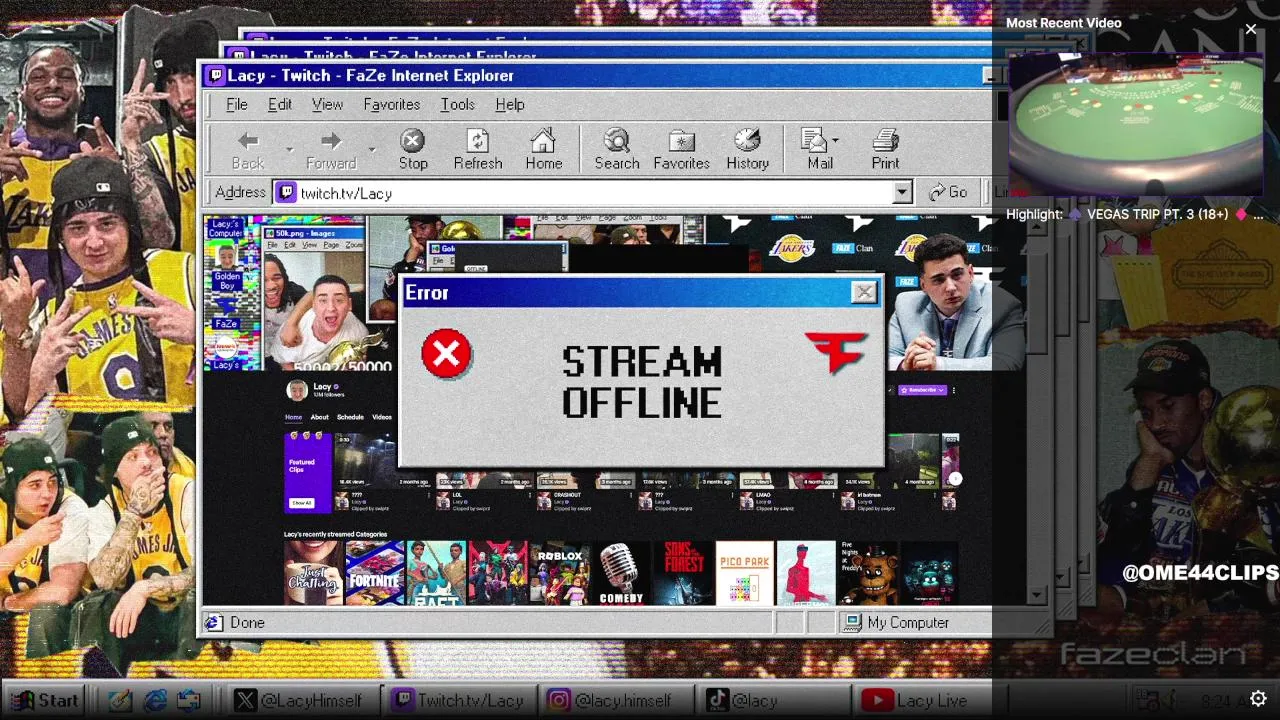Click the third quick launch desktop icon
The width and height of the screenshot is (1280, 720).
pyautogui.click(x=189, y=701)
